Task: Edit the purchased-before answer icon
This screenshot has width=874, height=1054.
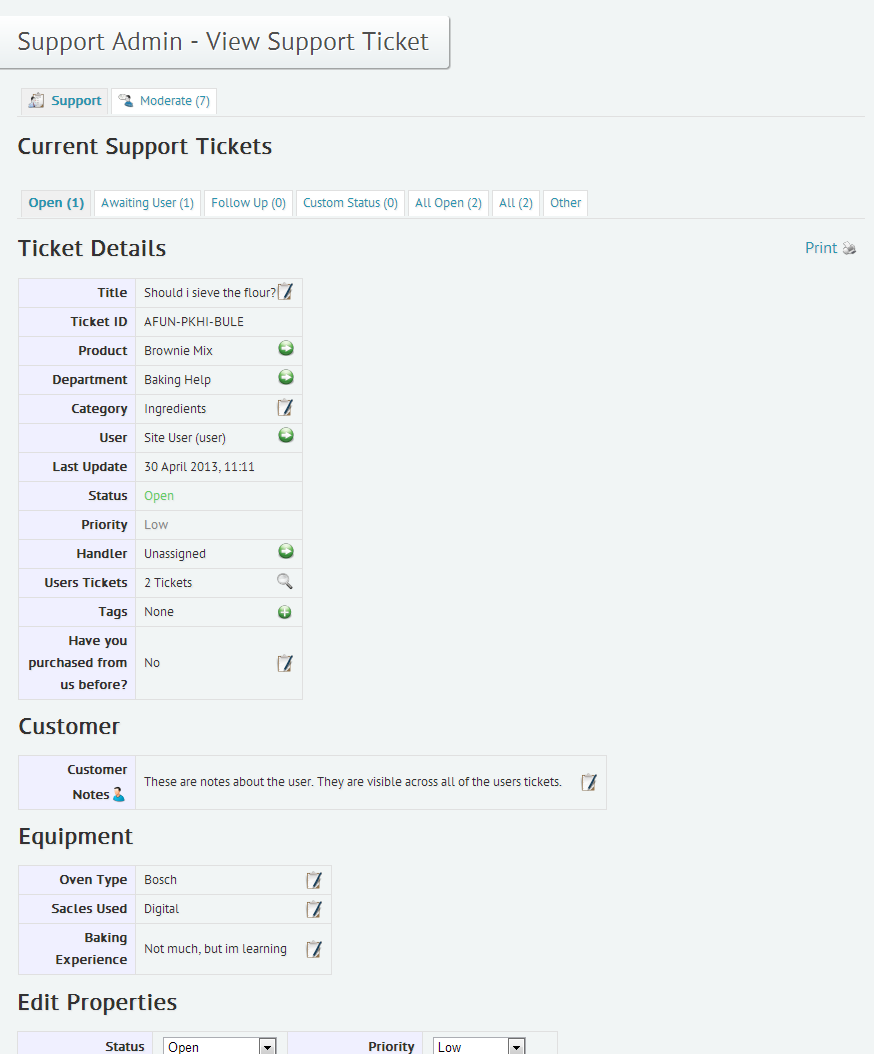Action: (285, 663)
